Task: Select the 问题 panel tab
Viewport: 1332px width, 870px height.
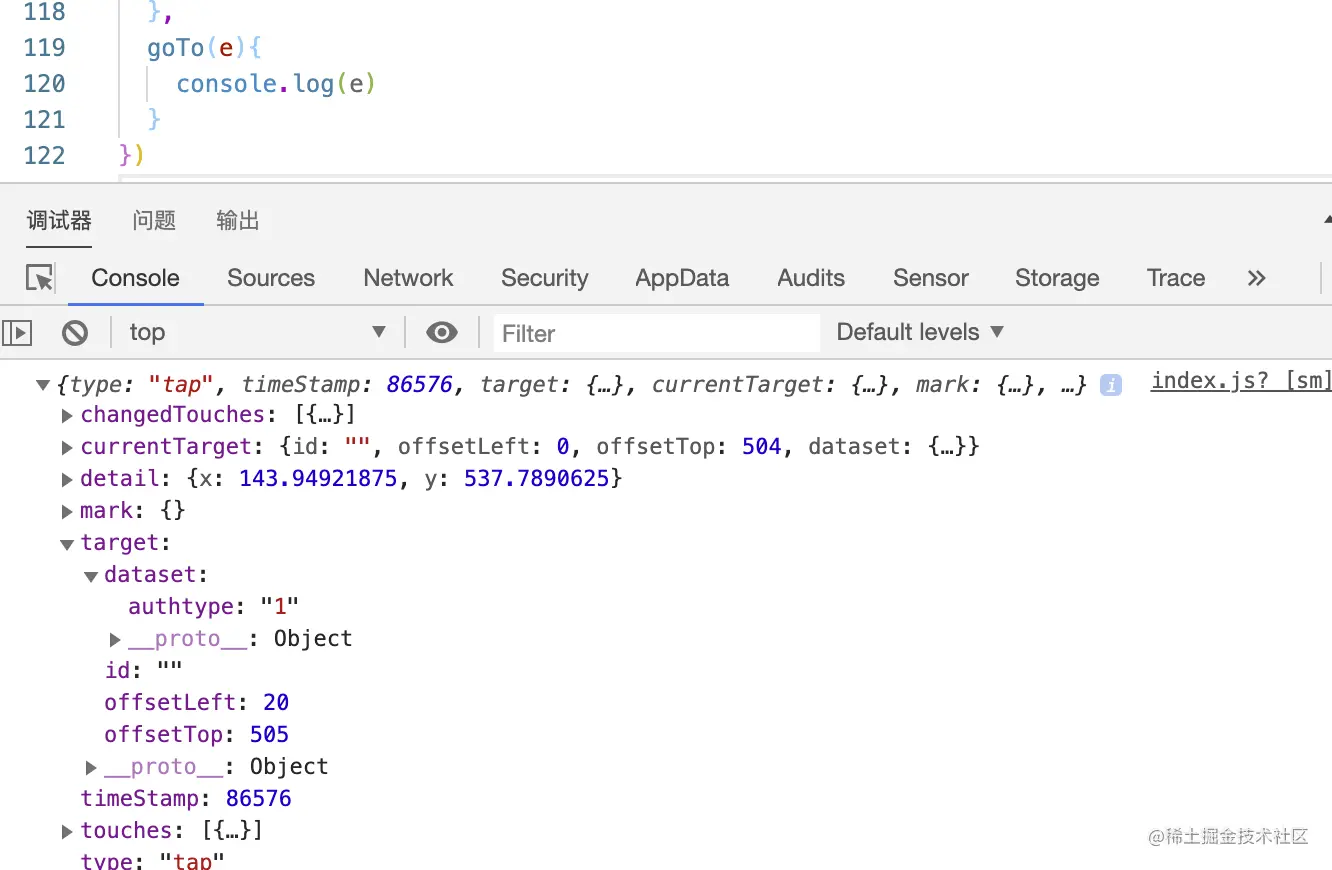Action: click(x=154, y=221)
